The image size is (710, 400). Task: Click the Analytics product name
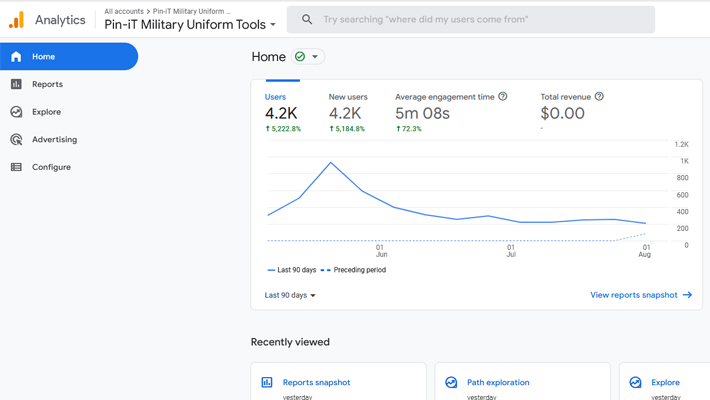(x=60, y=20)
